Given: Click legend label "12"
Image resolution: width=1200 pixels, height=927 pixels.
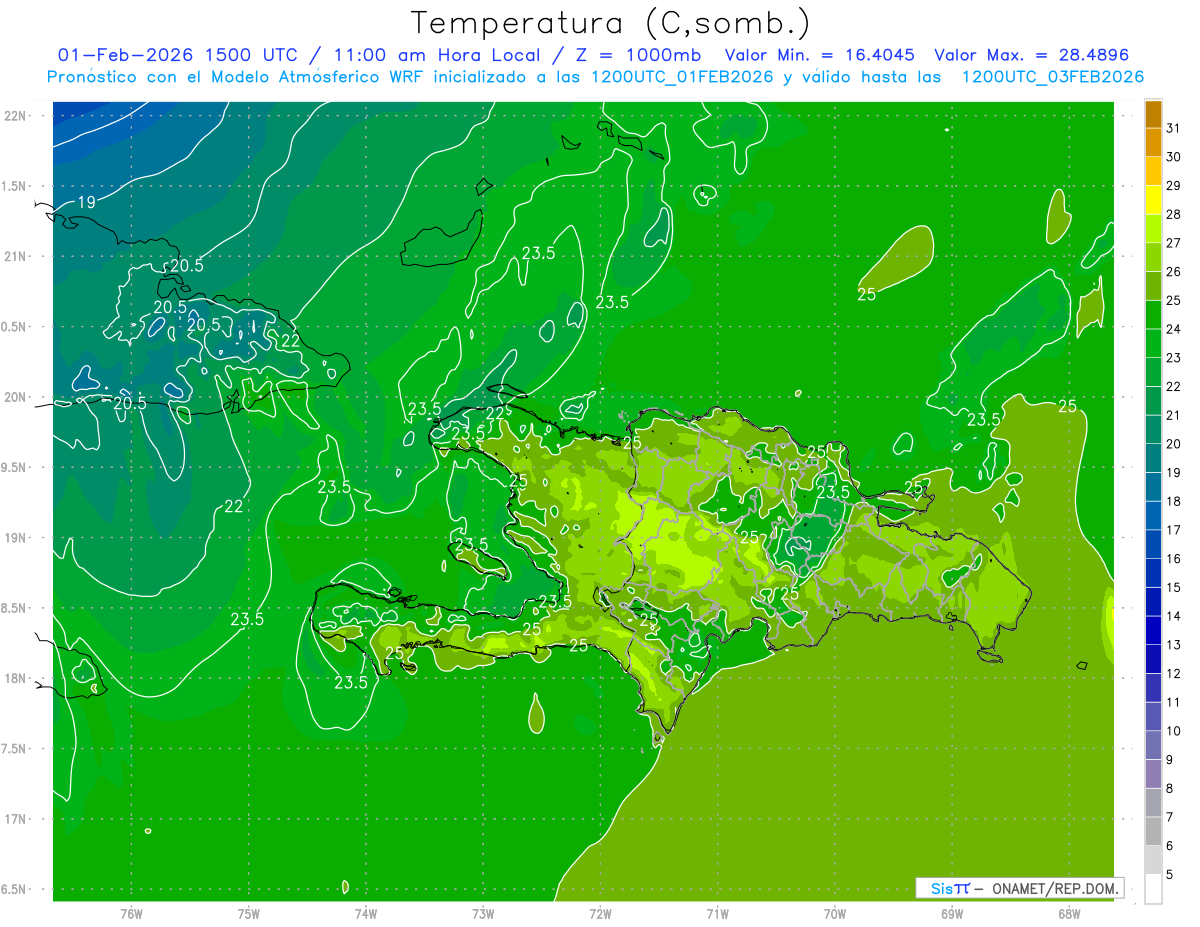Looking at the screenshot, I should click(x=1174, y=674).
